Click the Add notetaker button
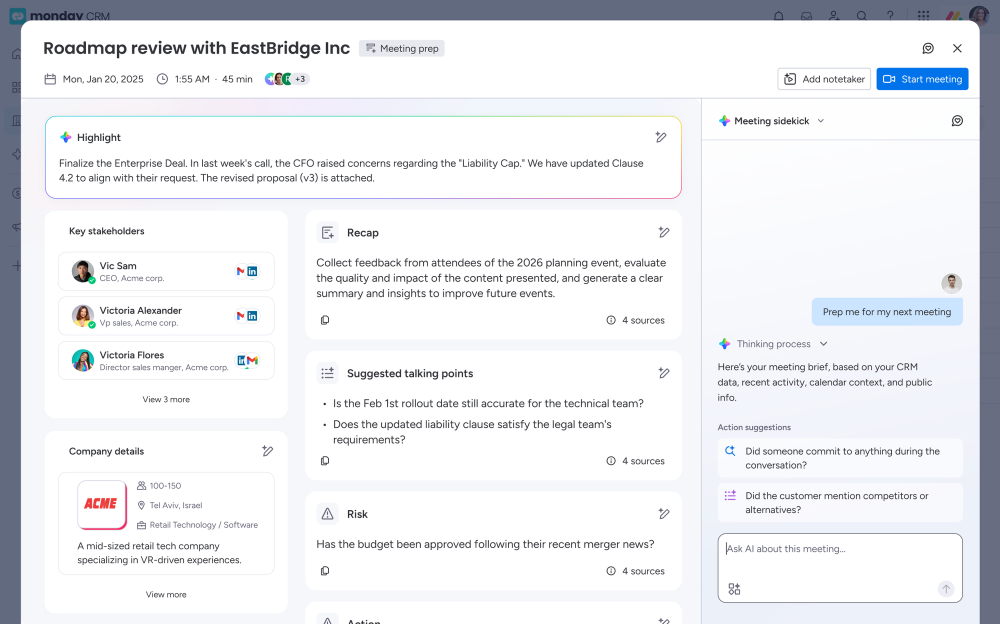 click(824, 79)
